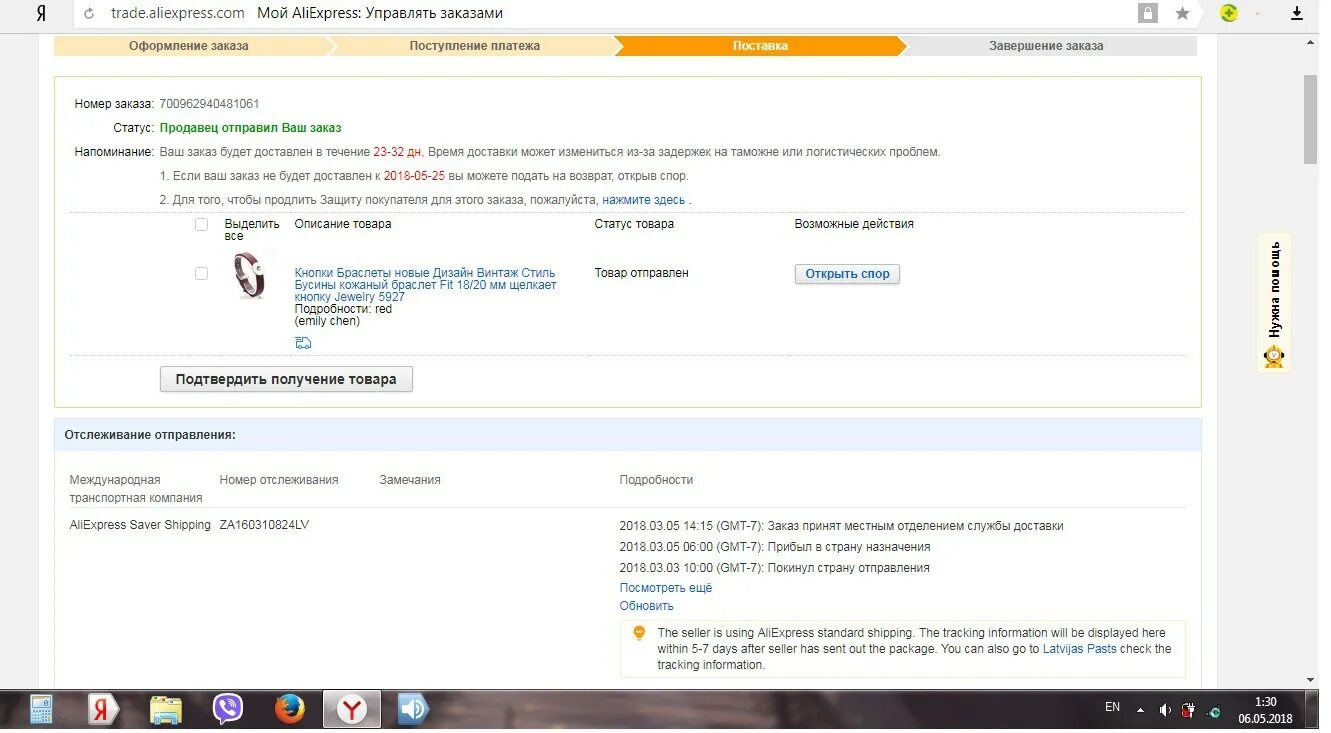
Task: Click the status 'Продавец отправил Ваш заказ'
Action: tap(251, 128)
